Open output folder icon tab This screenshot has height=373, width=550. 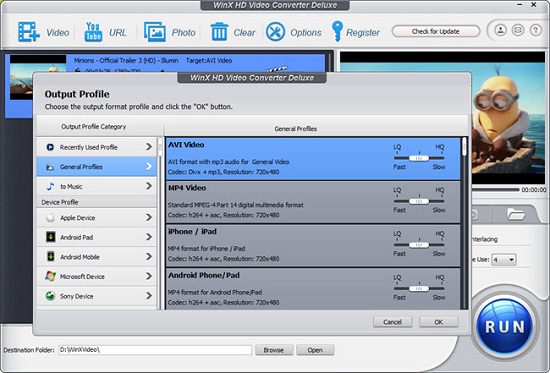[516, 214]
